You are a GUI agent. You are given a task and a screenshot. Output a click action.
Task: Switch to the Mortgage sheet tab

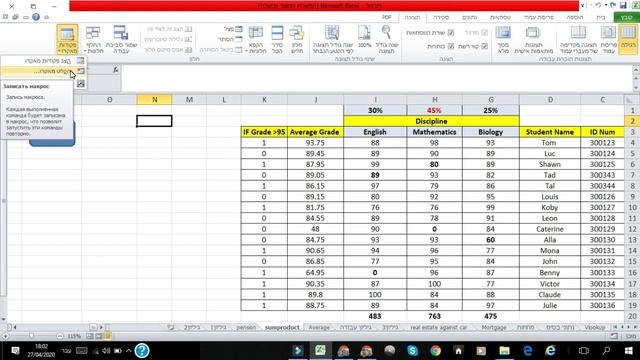pyautogui.click(x=494, y=327)
